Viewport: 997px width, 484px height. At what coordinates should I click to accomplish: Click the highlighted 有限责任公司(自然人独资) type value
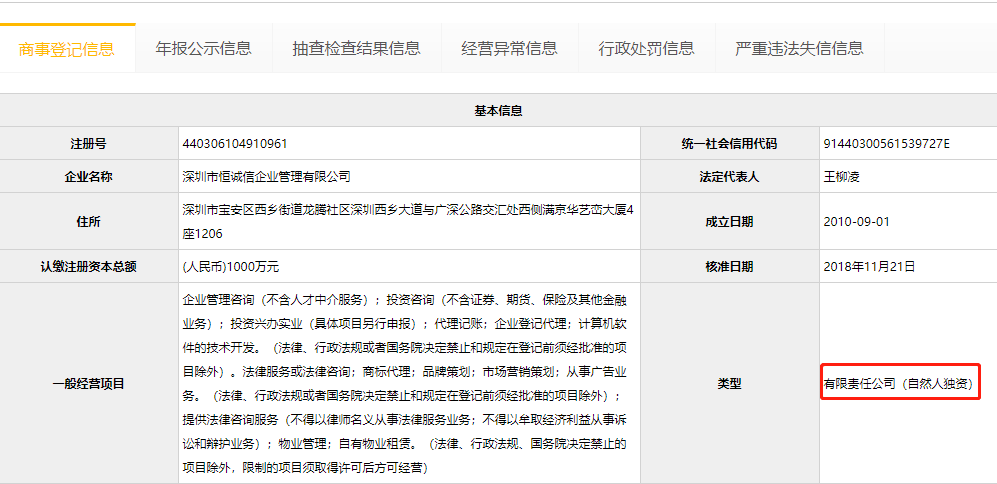[x=898, y=383]
